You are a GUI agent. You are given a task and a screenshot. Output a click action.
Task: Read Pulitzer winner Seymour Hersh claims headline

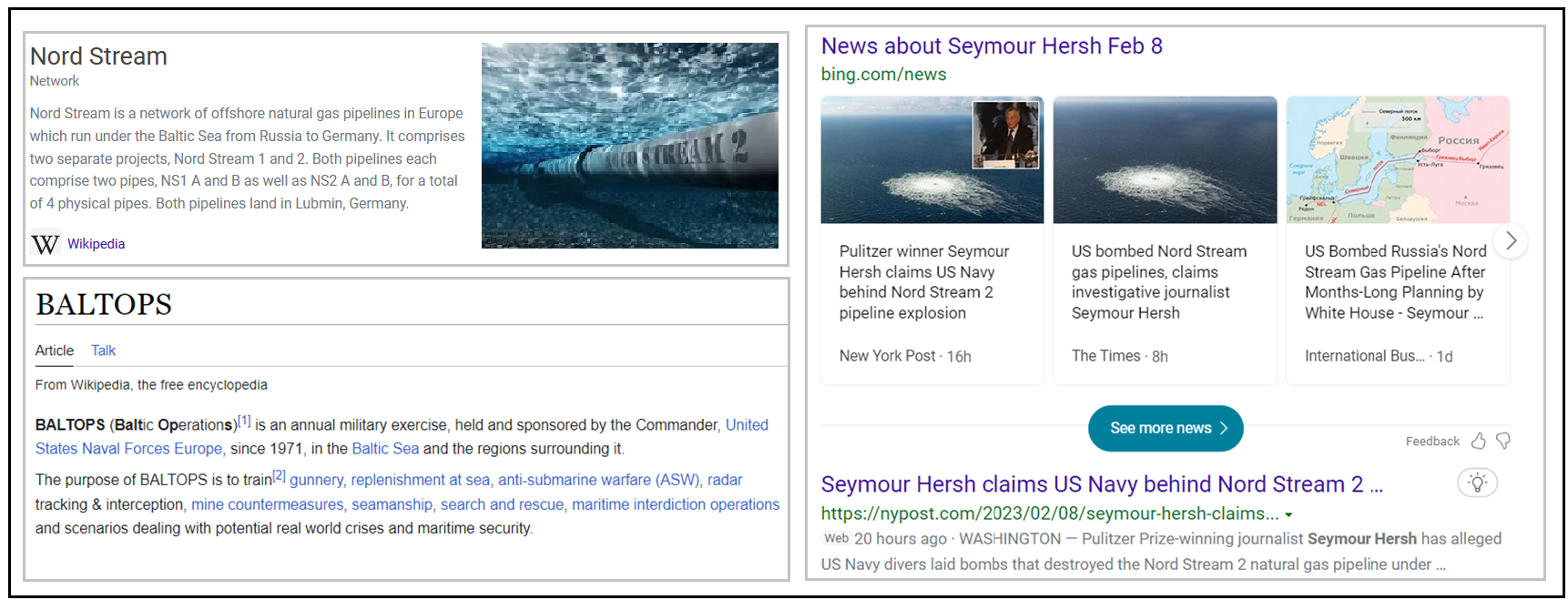tap(924, 282)
